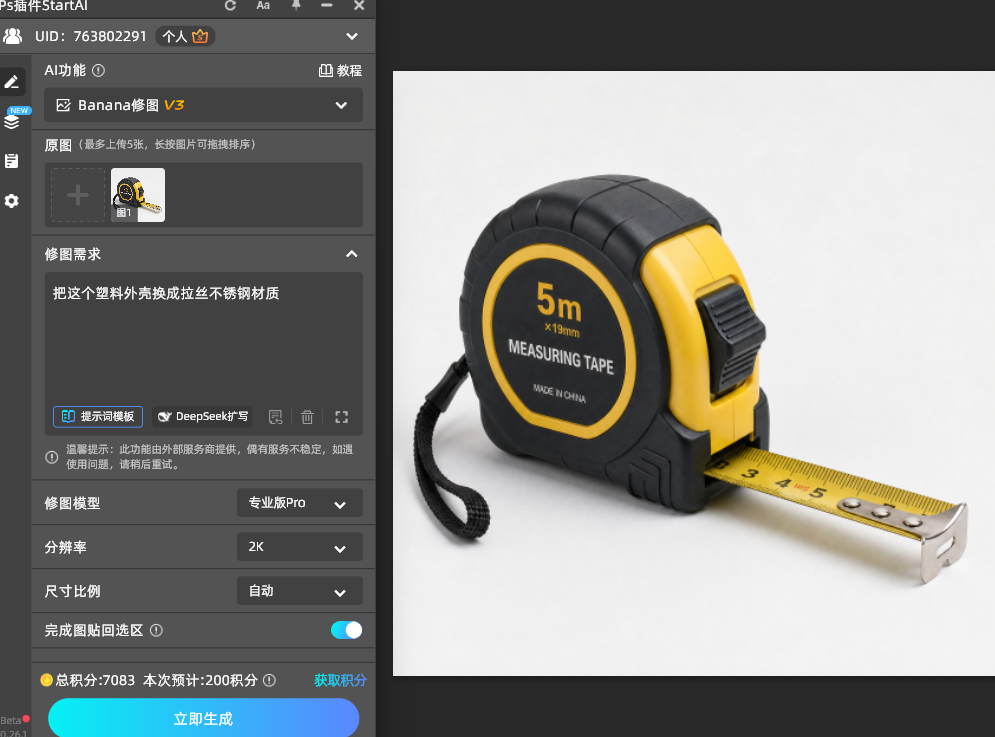Toggle the 完成图贴回选区 switch
Viewport: 995px width, 737px height.
tap(346, 630)
